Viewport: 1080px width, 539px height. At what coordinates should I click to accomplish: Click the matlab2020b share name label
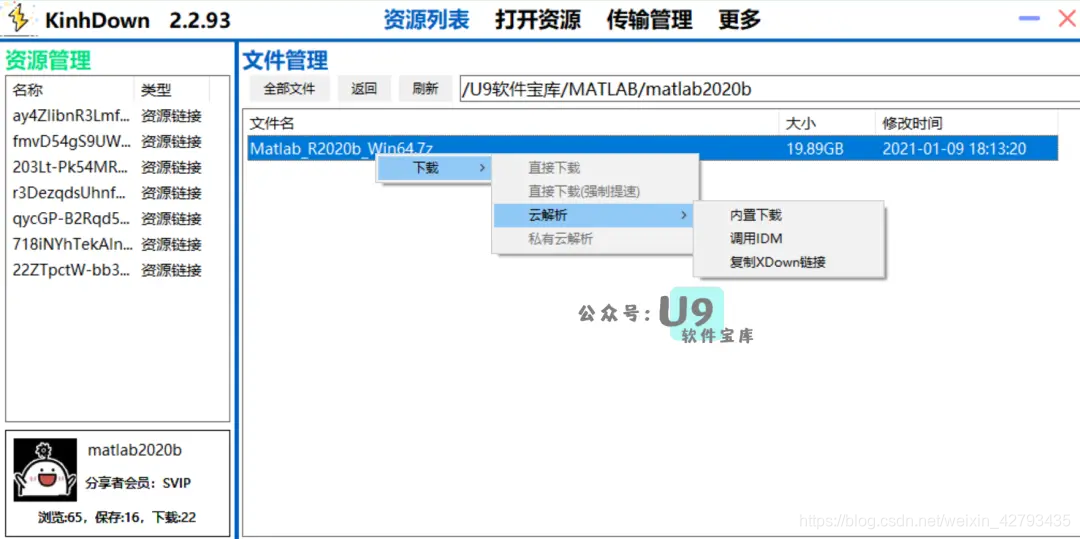click(x=135, y=451)
